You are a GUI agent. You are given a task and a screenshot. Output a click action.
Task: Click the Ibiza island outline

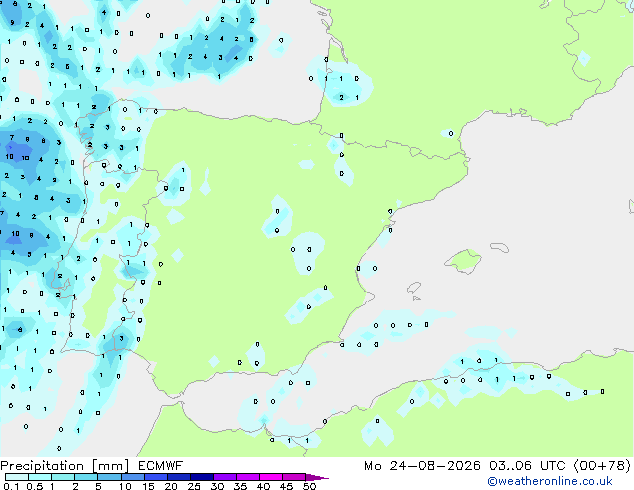[414, 288]
